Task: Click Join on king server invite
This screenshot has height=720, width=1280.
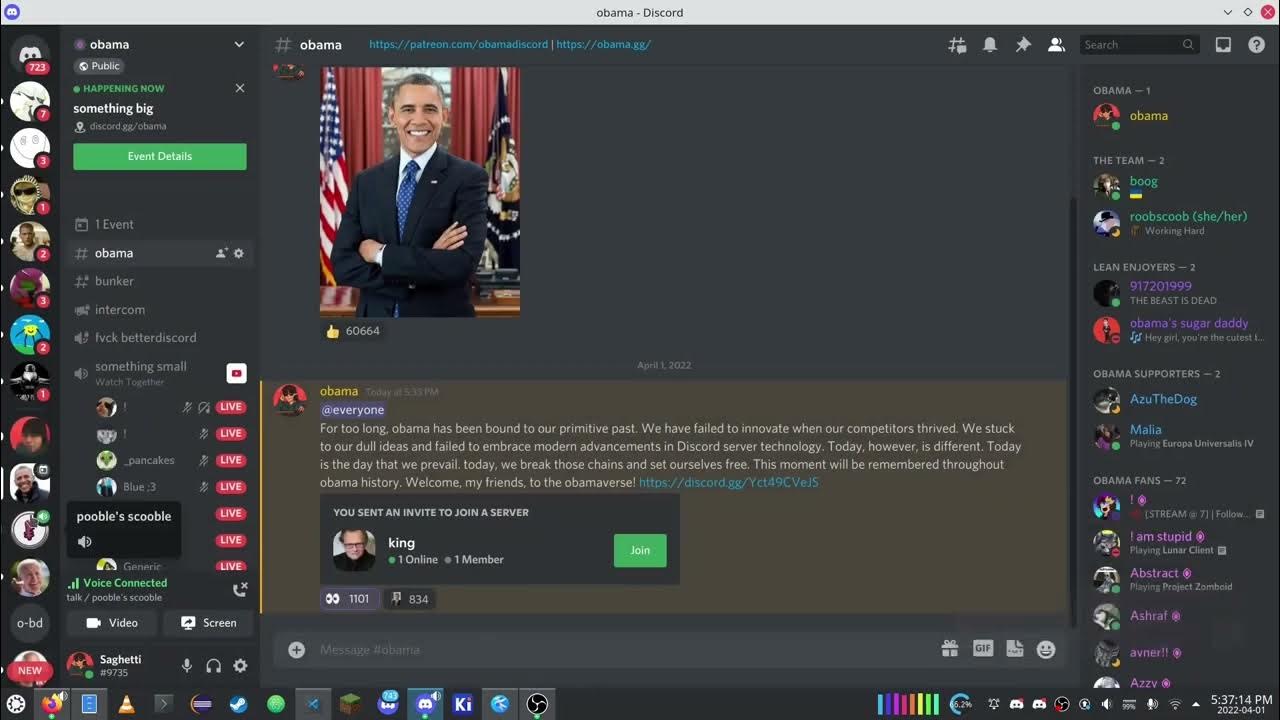Action: (x=640, y=550)
